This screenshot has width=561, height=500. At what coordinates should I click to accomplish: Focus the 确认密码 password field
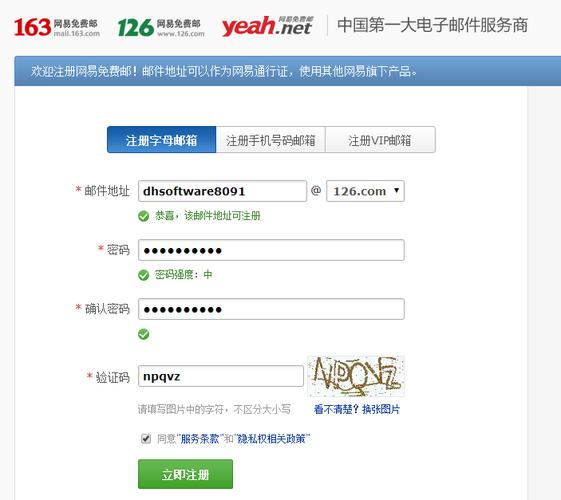pos(271,309)
